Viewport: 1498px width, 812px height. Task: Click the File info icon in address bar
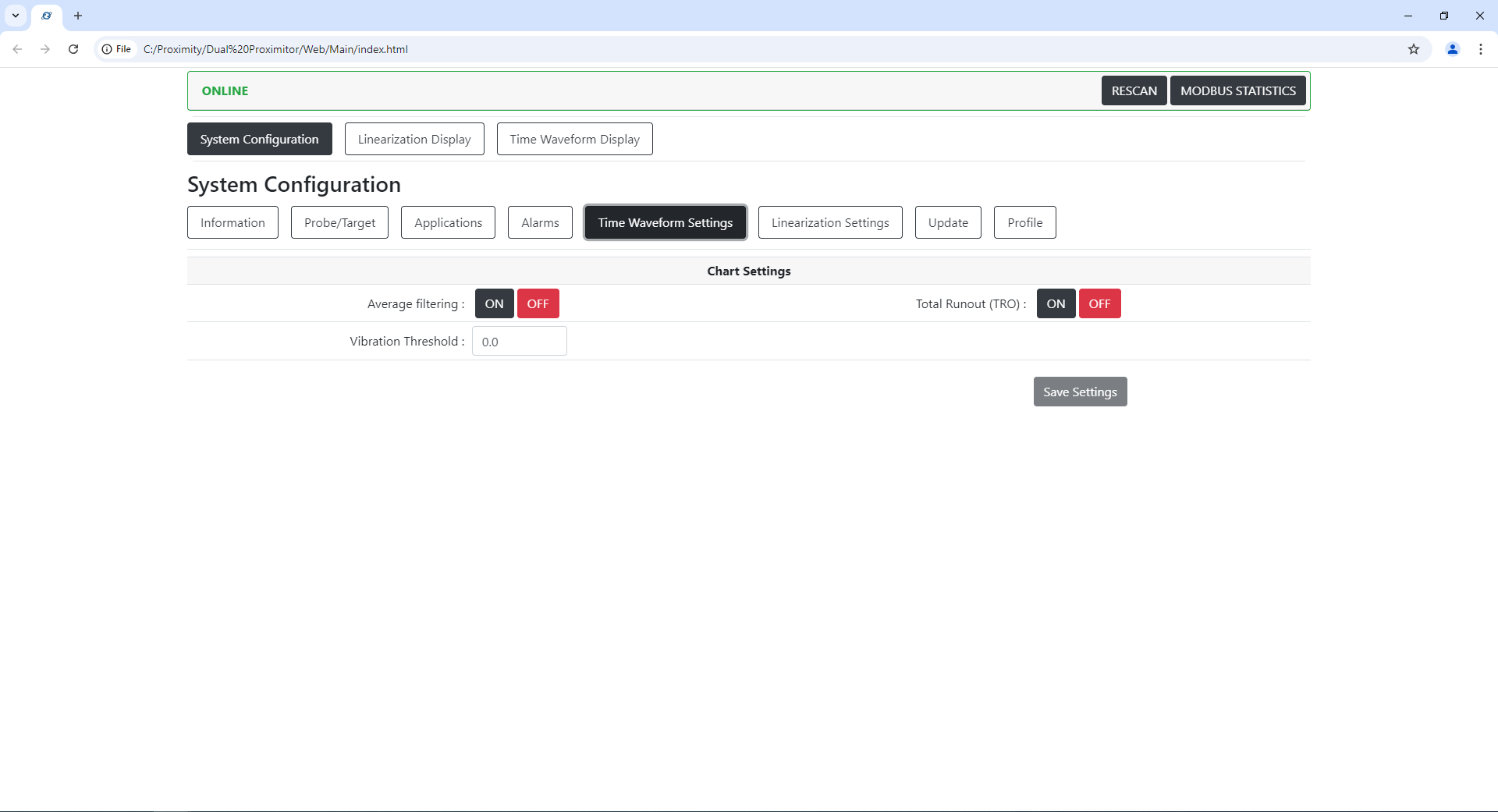(116, 49)
